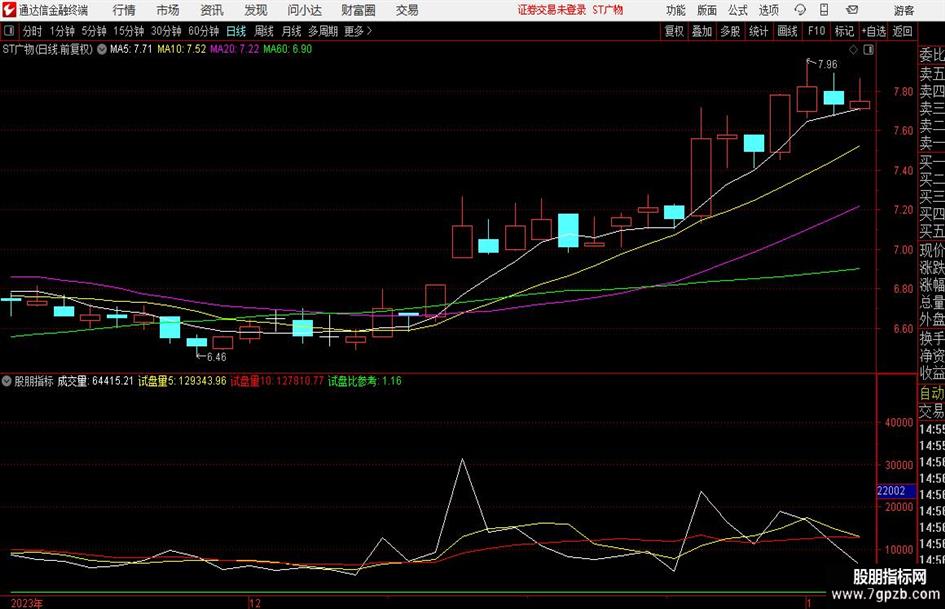Click the 多股 multi-stock button
Viewport: 945px width, 609px height.
point(730,31)
